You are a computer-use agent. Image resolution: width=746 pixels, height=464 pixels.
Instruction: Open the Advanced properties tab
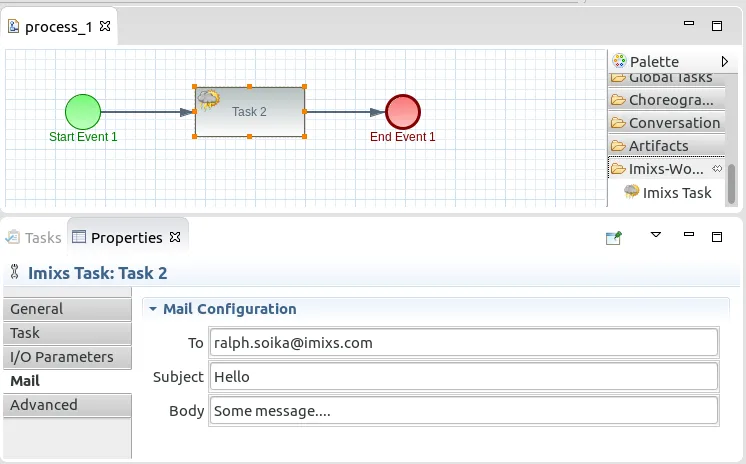[67, 405]
